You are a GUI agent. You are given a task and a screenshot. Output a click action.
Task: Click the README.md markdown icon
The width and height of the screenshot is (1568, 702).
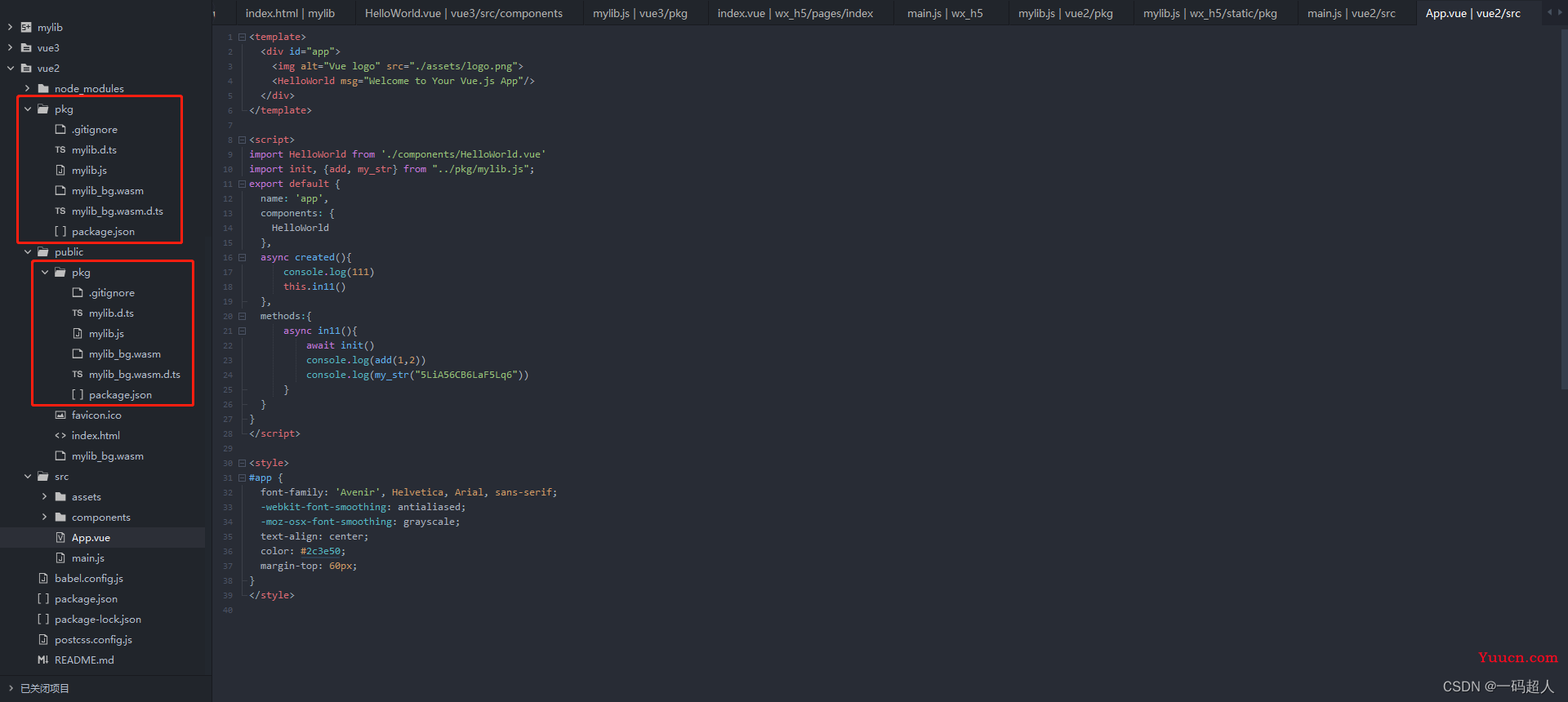(x=43, y=660)
